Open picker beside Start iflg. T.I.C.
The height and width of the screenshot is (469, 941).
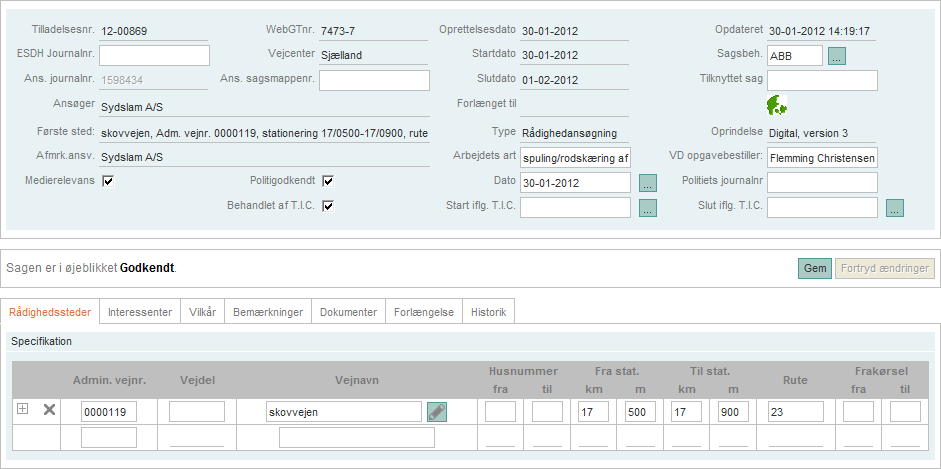tap(648, 208)
